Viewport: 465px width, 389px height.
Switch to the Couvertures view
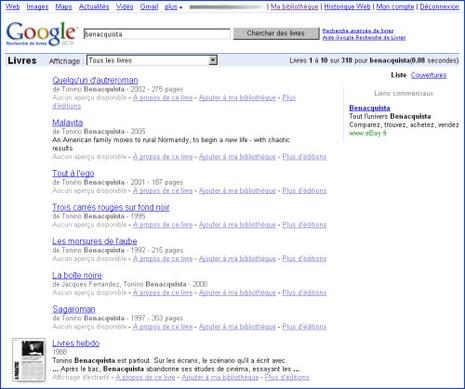pos(428,75)
